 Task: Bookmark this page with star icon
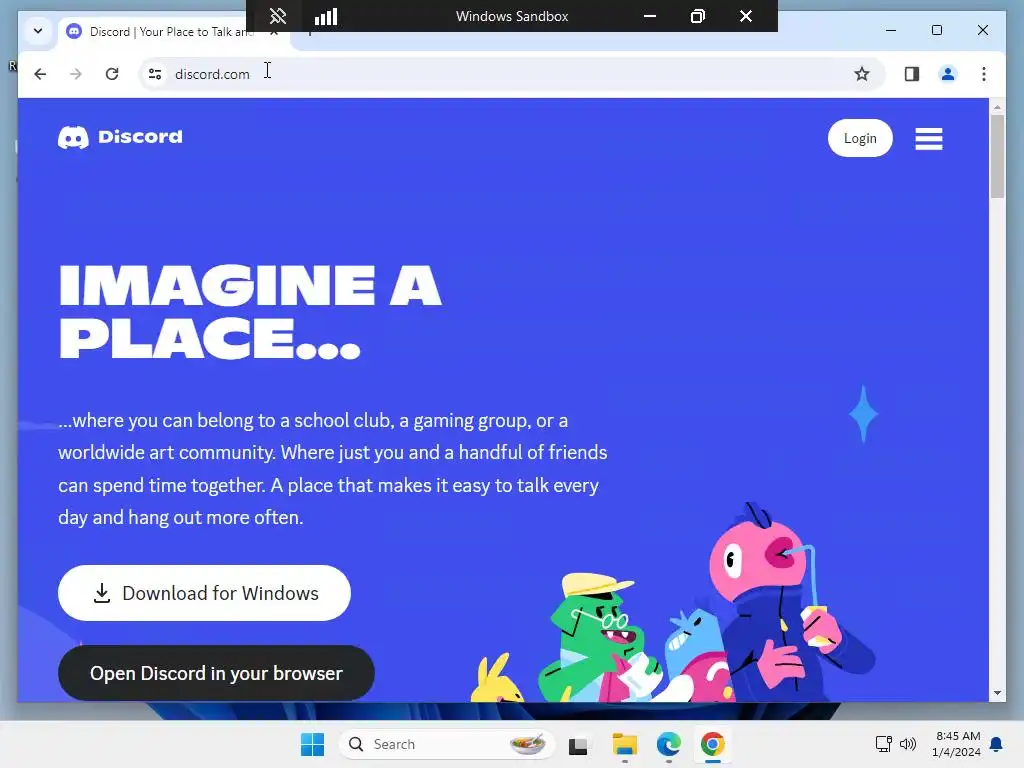tap(862, 74)
